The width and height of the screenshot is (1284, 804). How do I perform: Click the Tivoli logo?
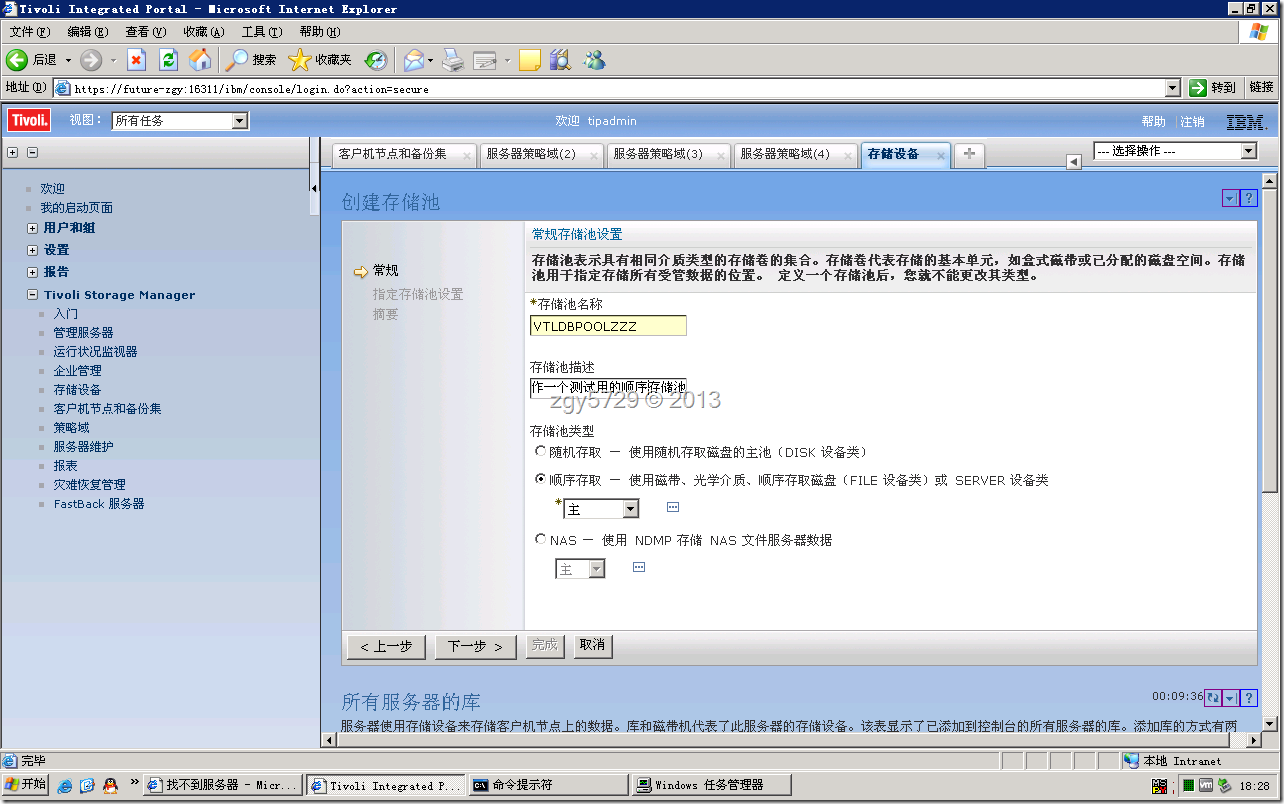pos(29,120)
